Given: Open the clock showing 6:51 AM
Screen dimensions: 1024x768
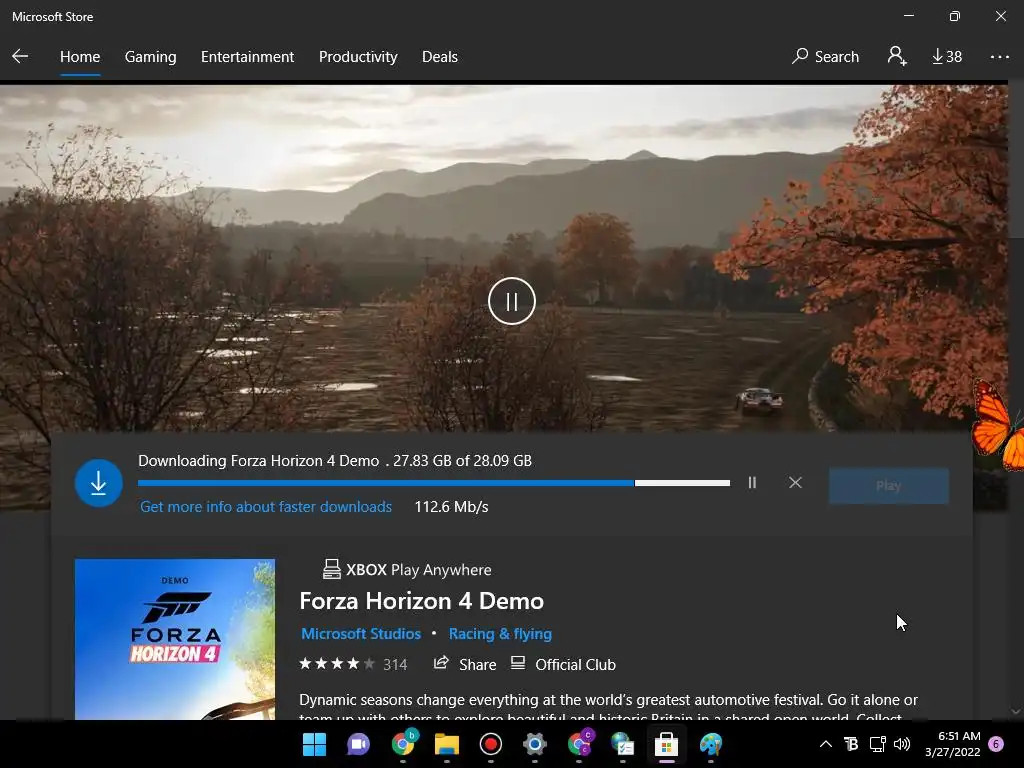Looking at the screenshot, I should (x=953, y=744).
